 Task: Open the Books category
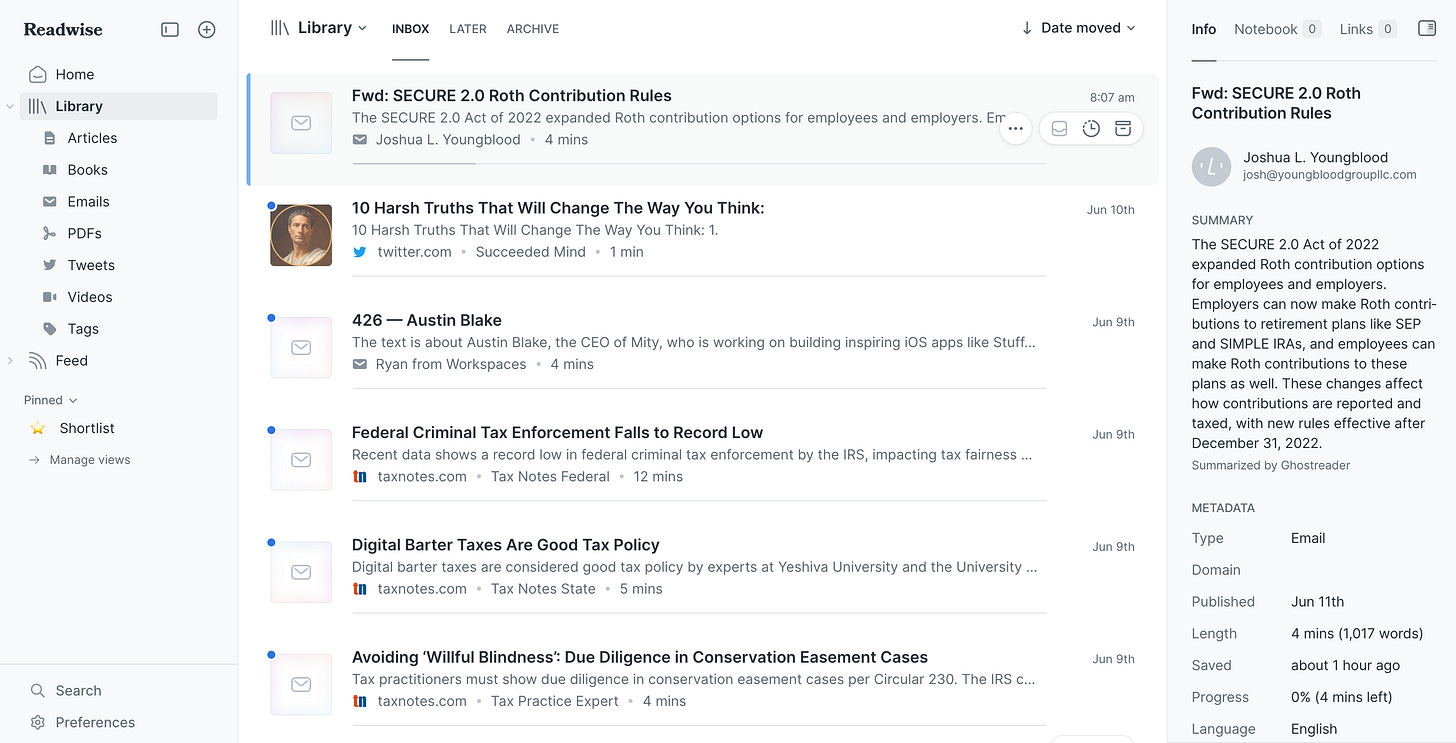pyautogui.click(x=87, y=170)
